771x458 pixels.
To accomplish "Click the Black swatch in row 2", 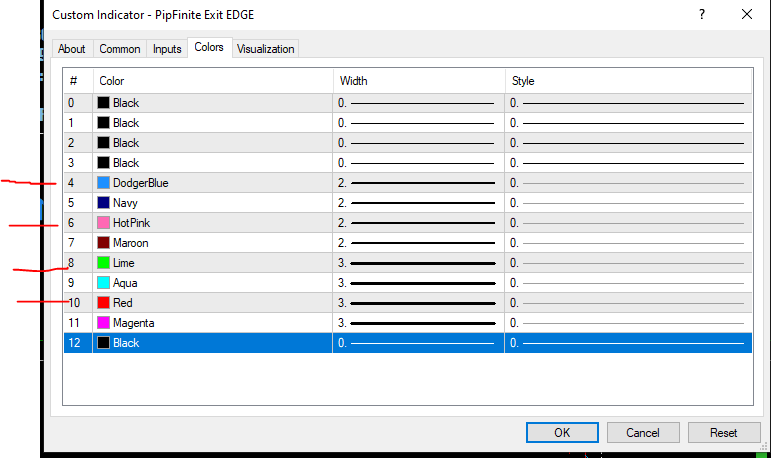I will point(103,143).
